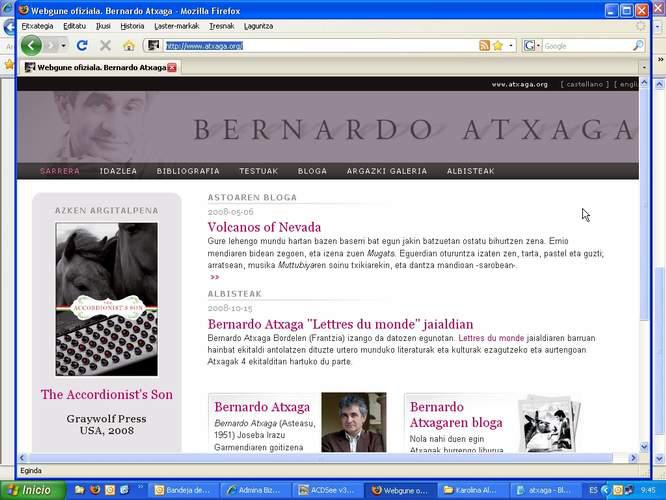Open The Accordionist's Son title link
This screenshot has height=500, width=666.
107,394
